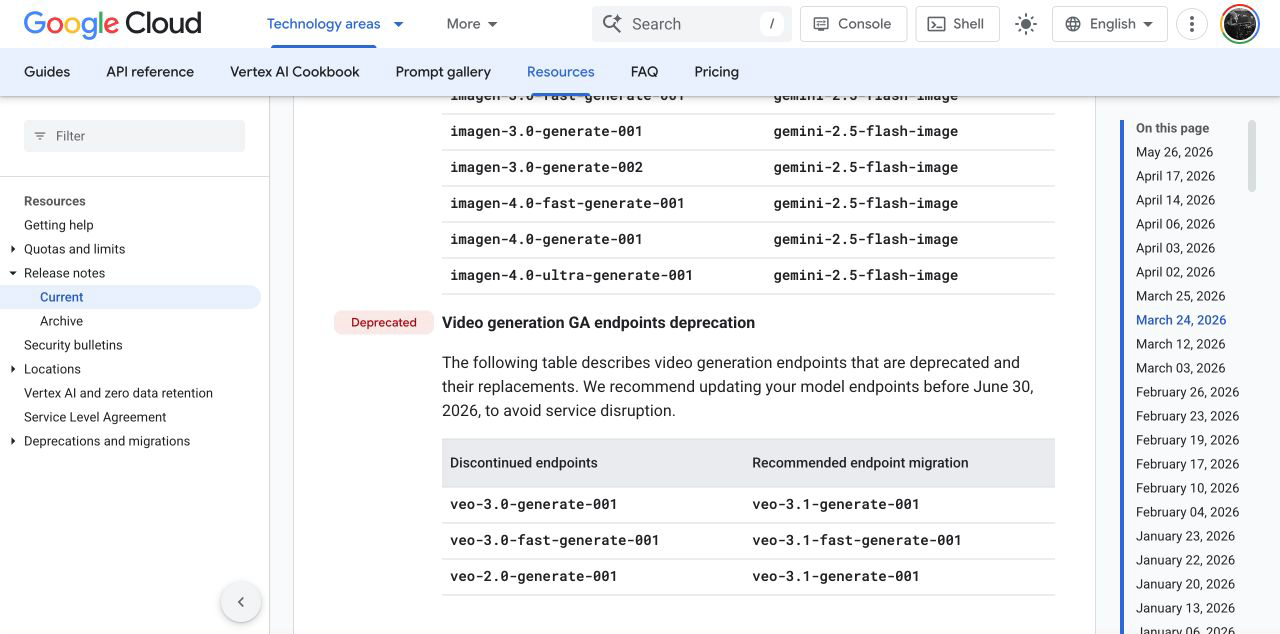Open the Console button
1280x634 pixels.
pos(853,24)
